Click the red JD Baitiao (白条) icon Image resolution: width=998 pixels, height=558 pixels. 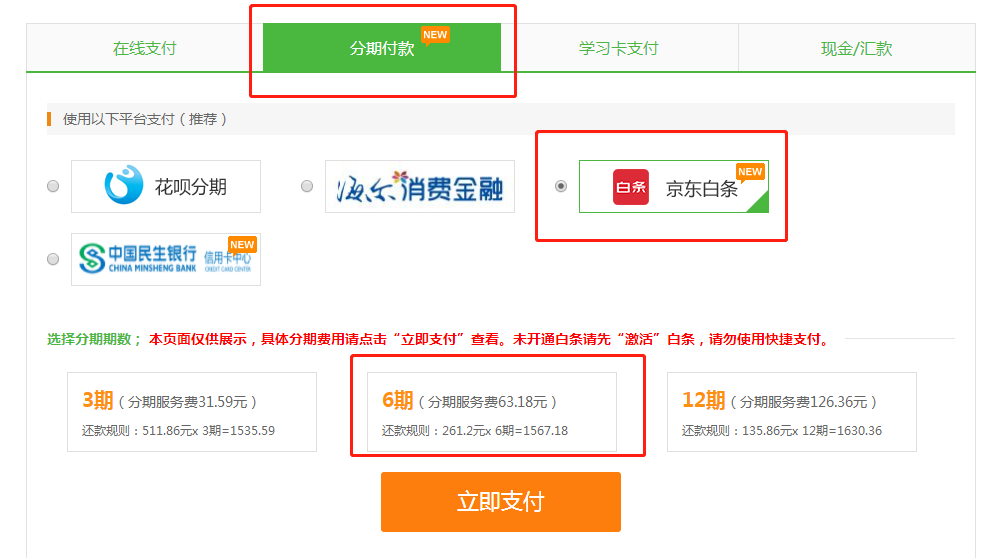pyautogui.click(x=631, y=187)
